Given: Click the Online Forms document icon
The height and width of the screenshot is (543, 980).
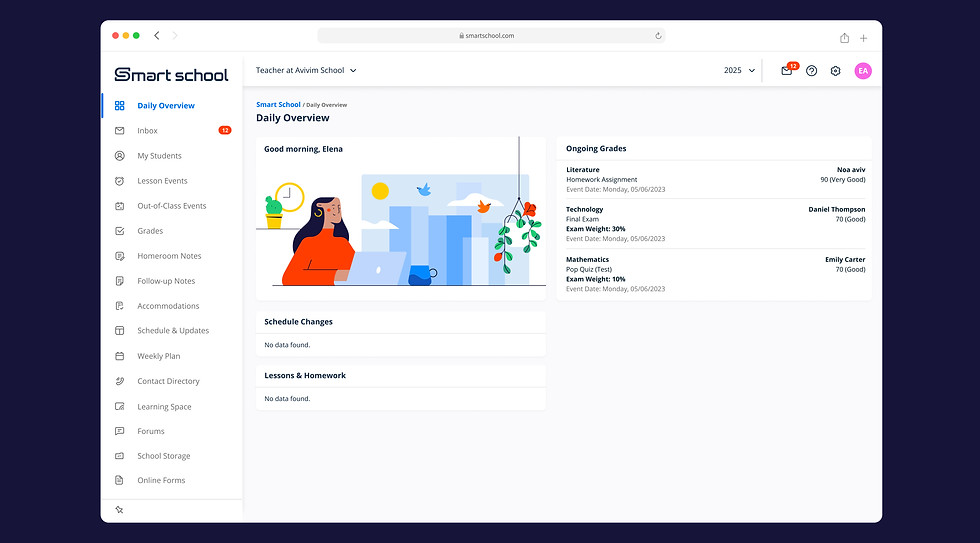Looking at the screenshot, I should (119, 480).
